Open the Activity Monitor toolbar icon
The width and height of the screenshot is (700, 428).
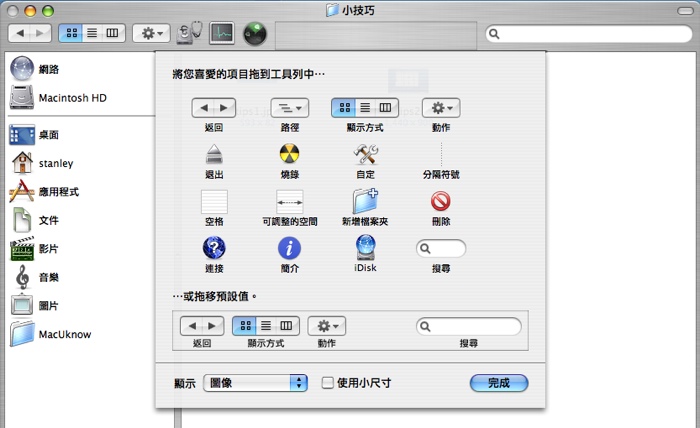tap(222, 33)
